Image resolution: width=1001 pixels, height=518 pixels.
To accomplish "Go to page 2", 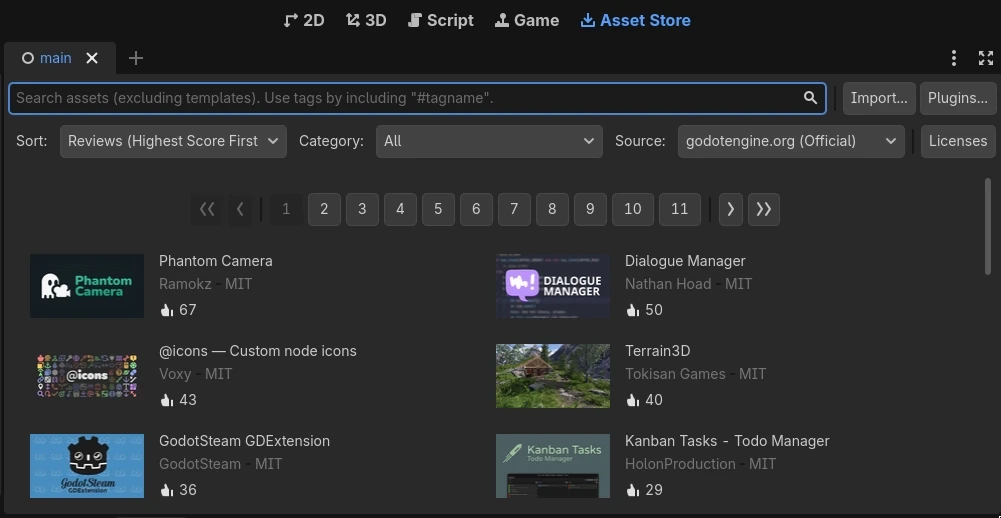I will click(x=324, y=209).
